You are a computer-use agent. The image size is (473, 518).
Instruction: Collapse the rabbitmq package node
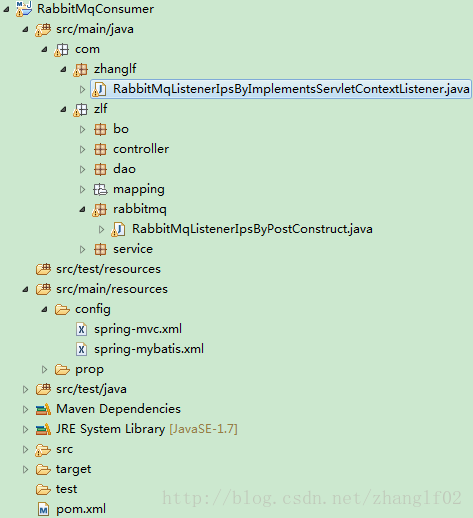tap(82, 210)
